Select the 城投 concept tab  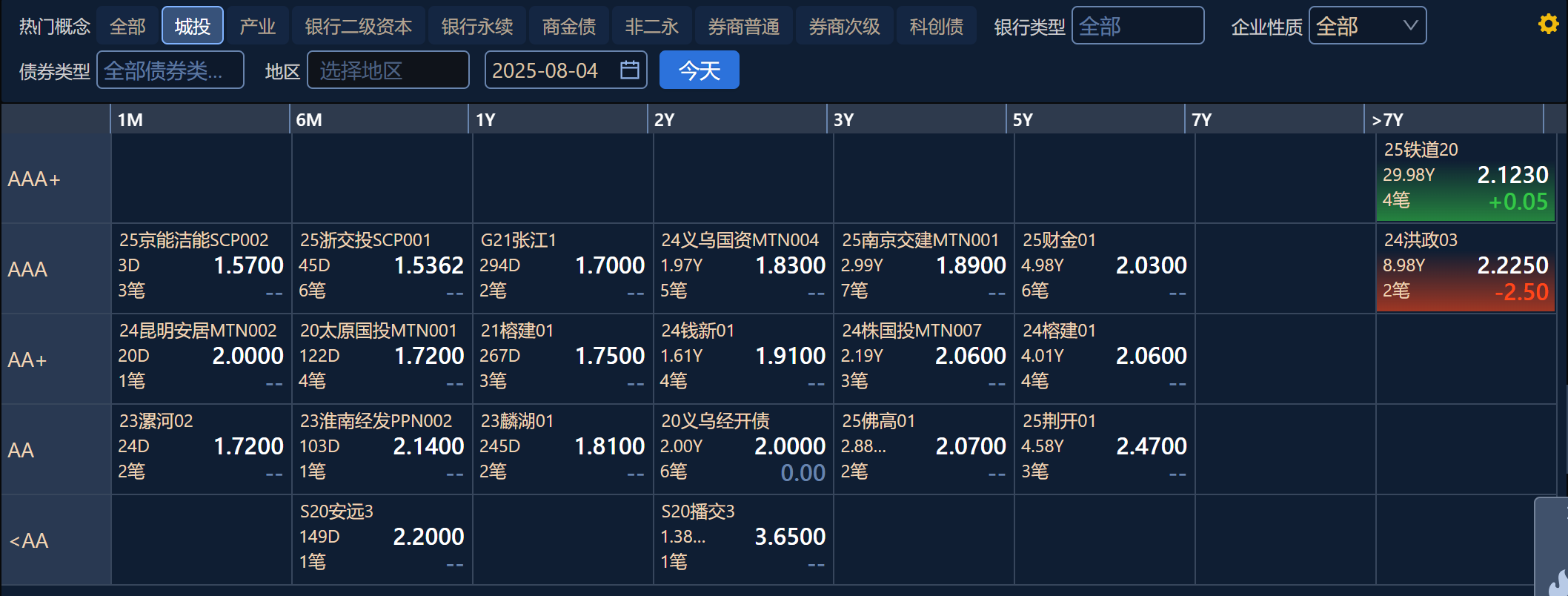coord(193,27)
